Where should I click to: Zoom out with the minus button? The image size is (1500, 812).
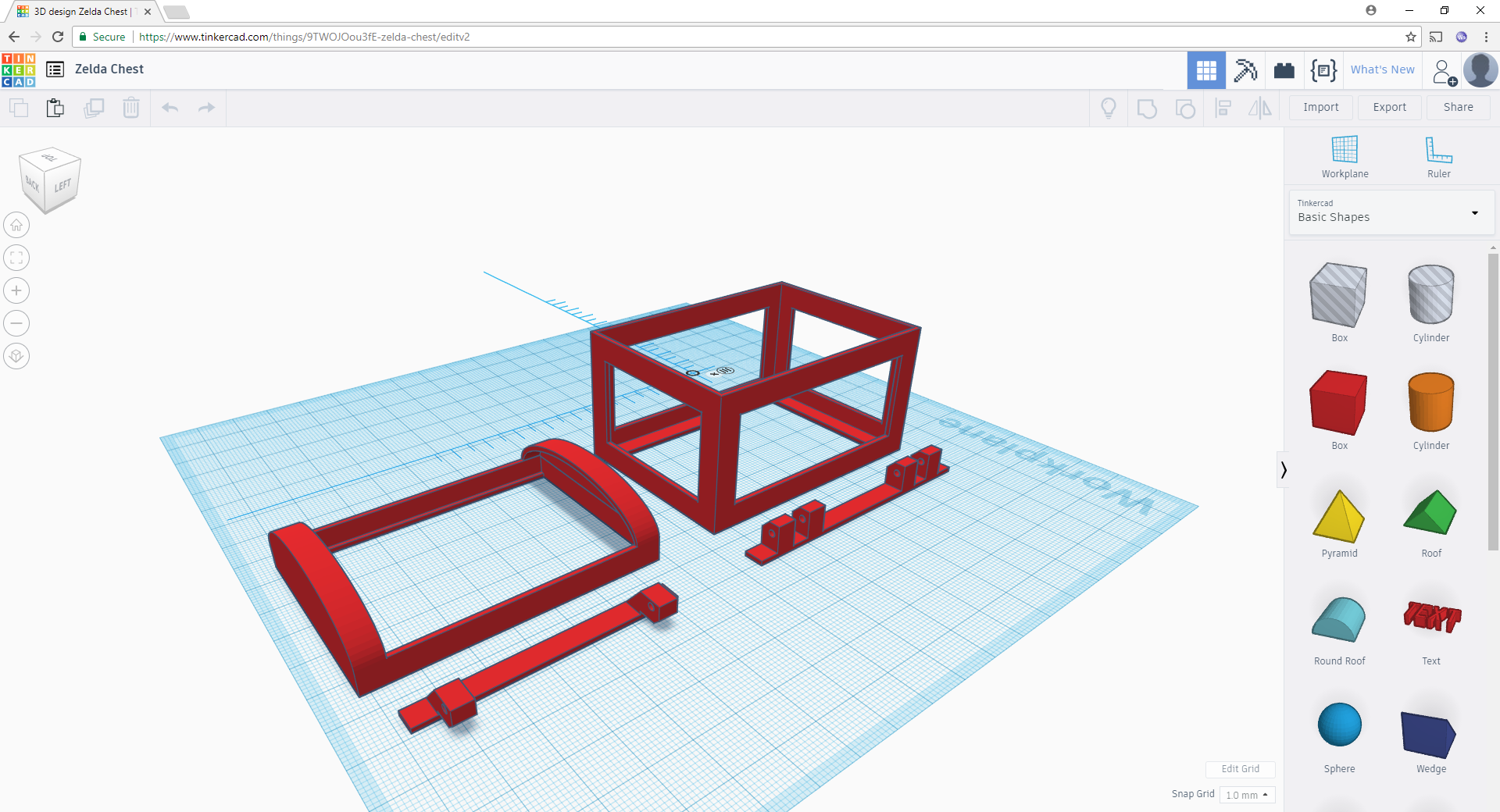point(16,323)
